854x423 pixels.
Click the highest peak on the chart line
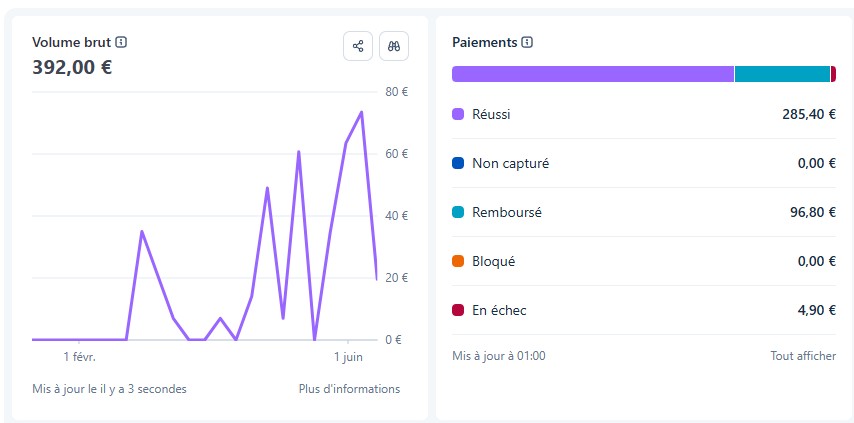click(x=361, y=112)
